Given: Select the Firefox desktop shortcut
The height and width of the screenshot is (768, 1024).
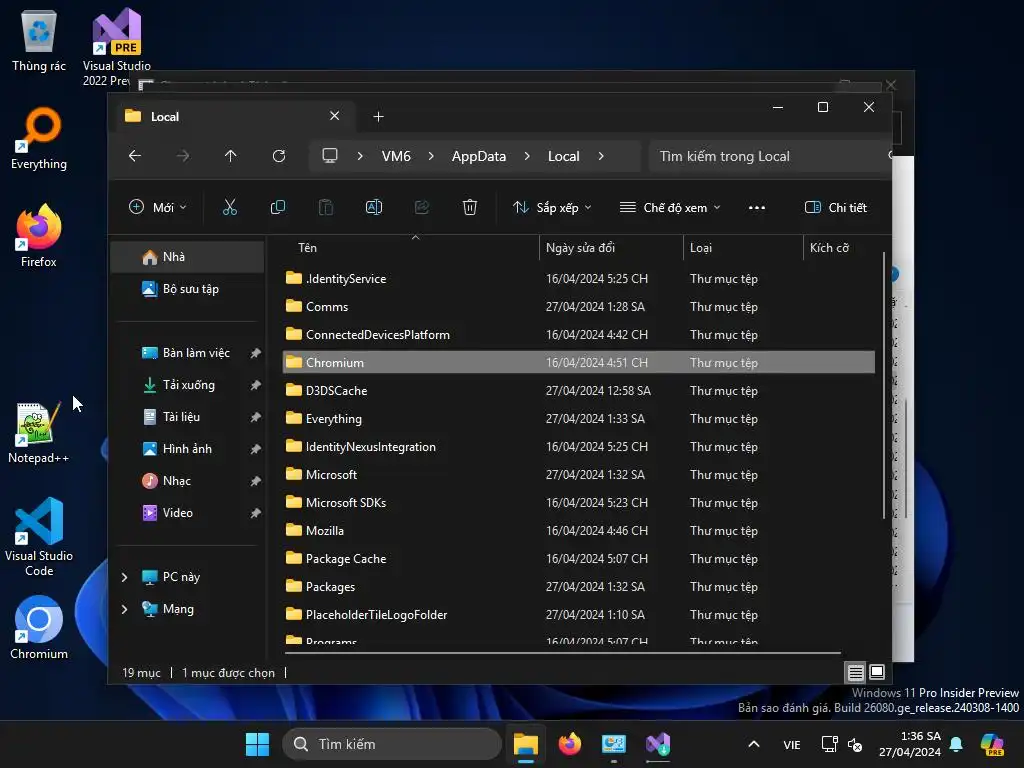Looking at the screenshot, I should pos(39,236).
